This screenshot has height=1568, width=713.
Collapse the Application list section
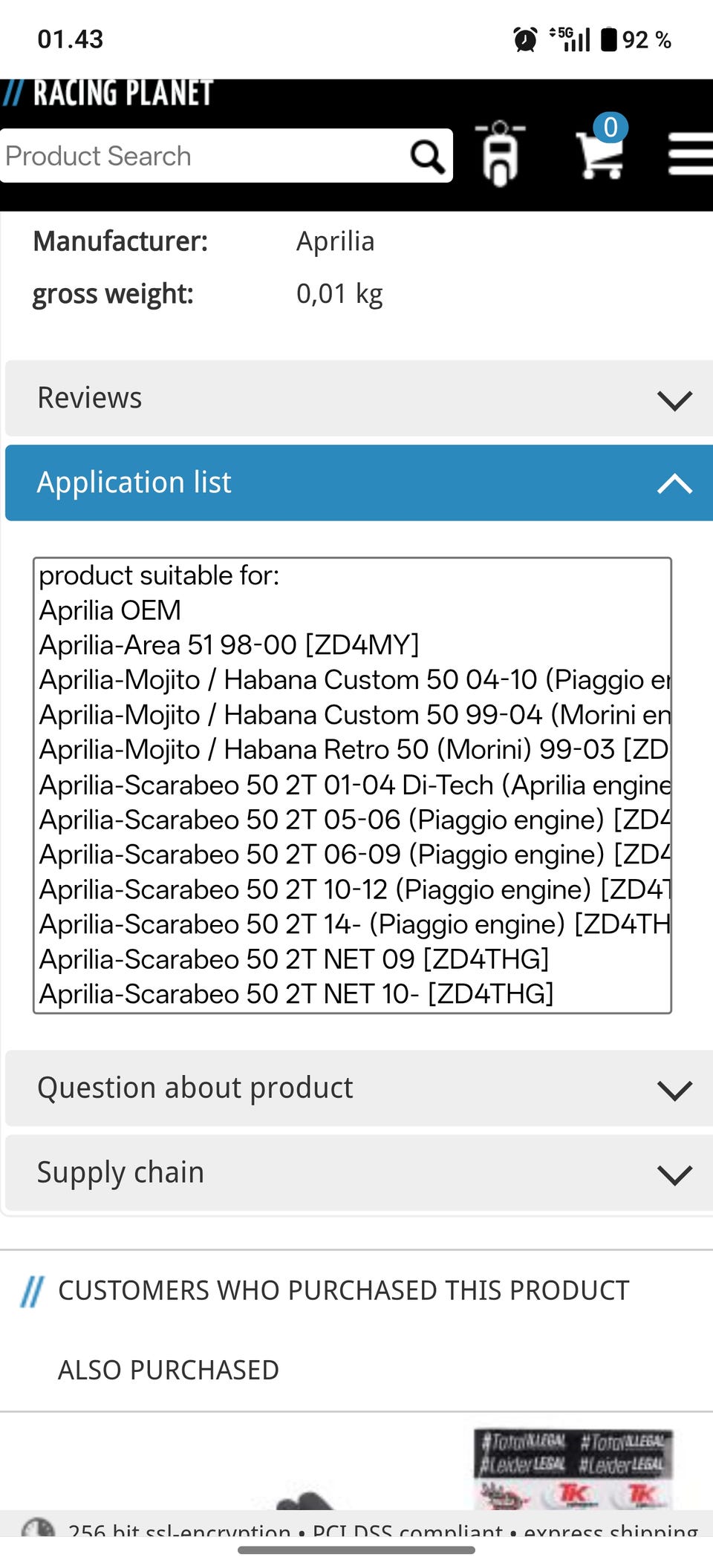[358, 483]
